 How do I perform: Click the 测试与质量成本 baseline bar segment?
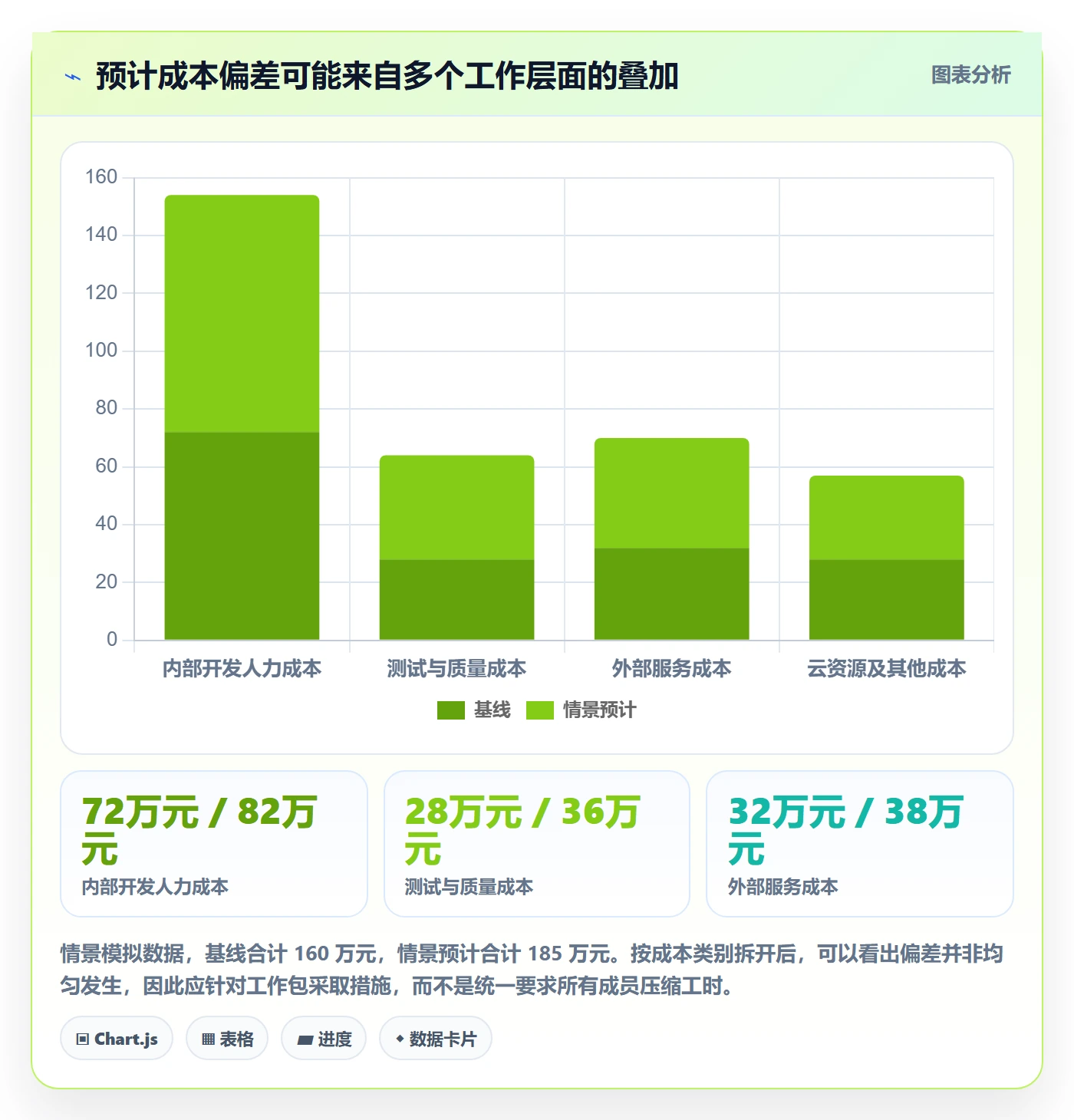pos(456,600)
